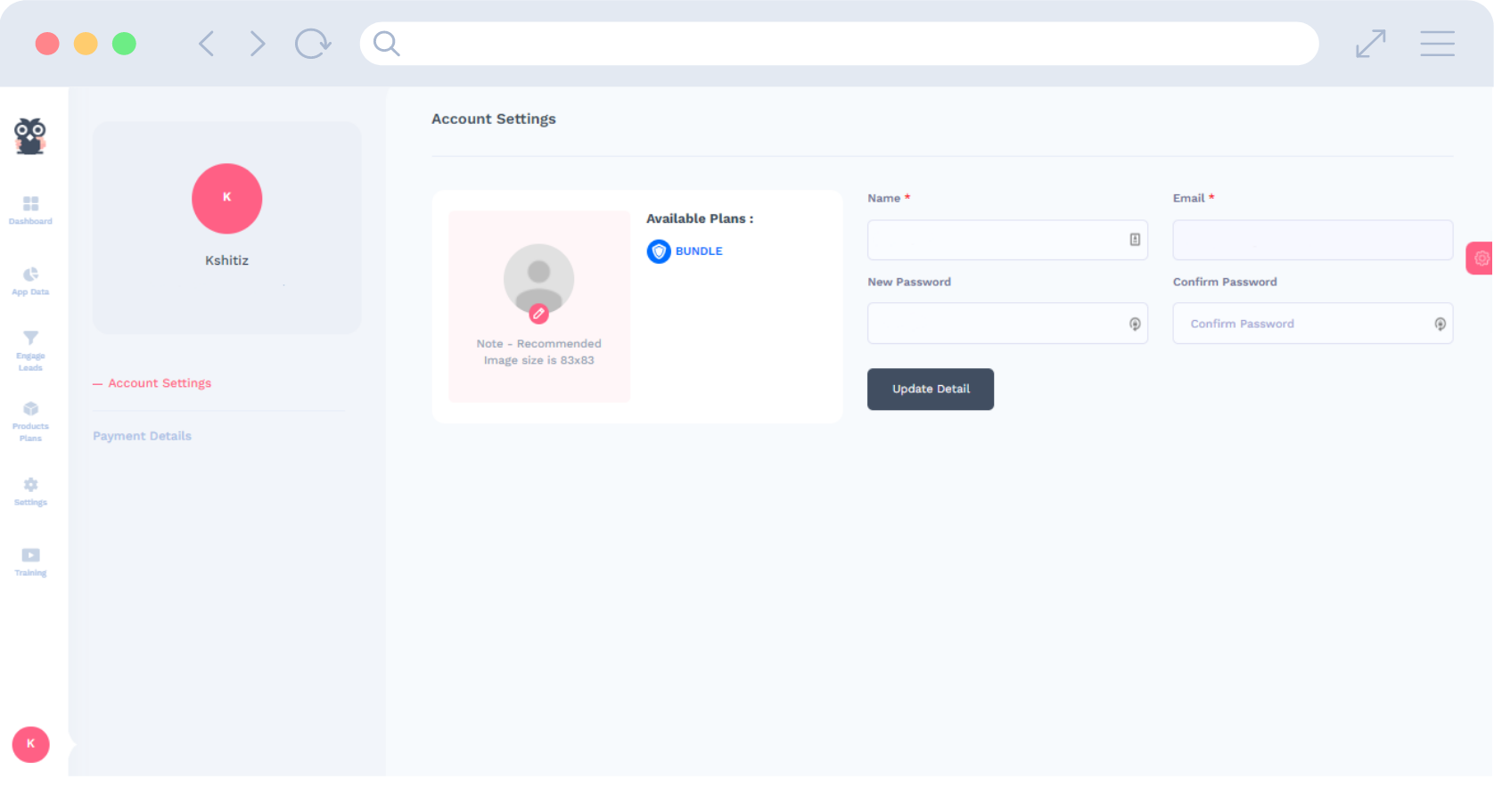The height and width of the screenshot is (812, 1494).
Task: Click the pencil edit icon on profile photo
Action: click(538, 314)
